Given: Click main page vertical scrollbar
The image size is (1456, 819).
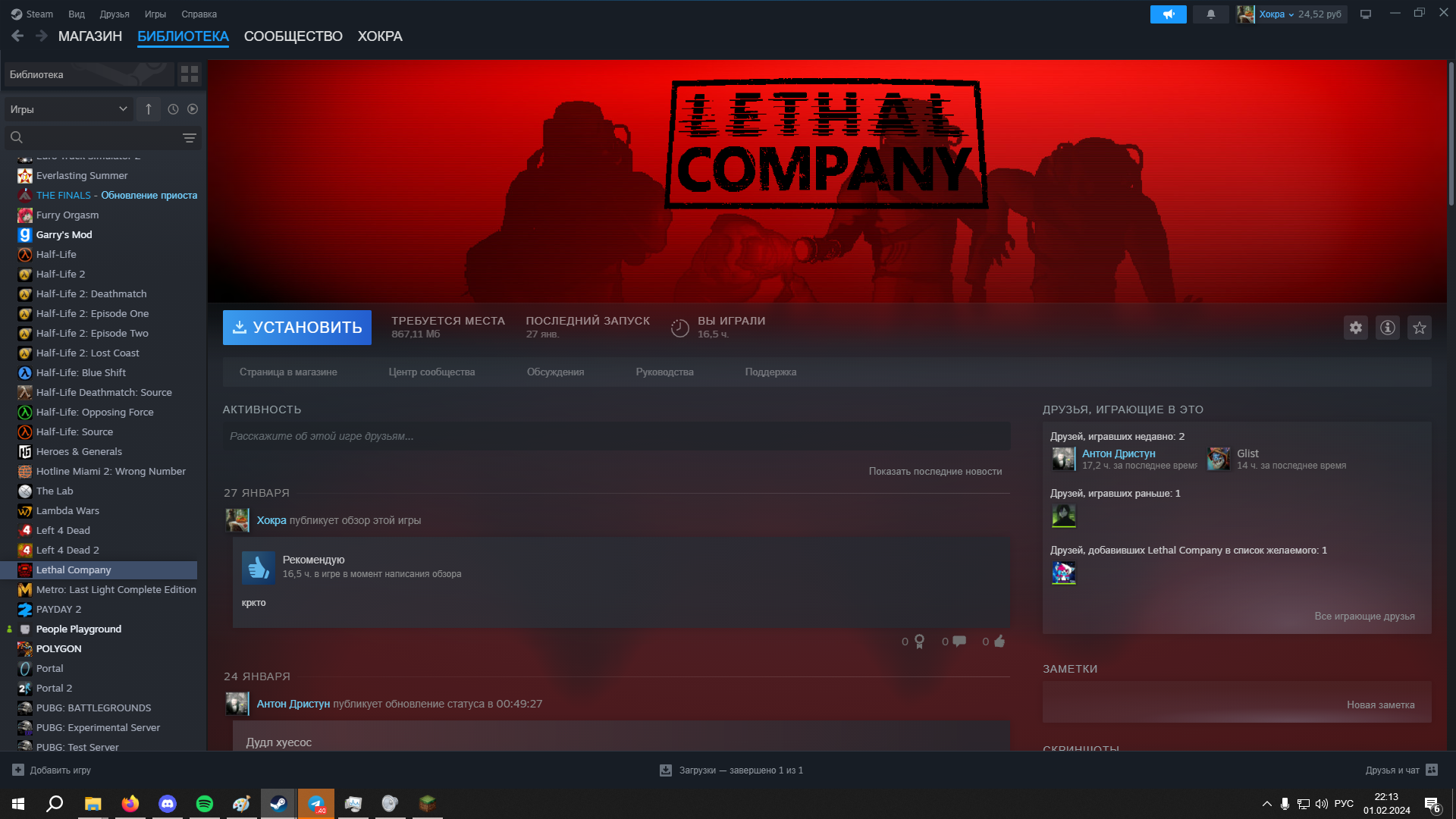Looking at the screenshot, I should pos(1451,133).
